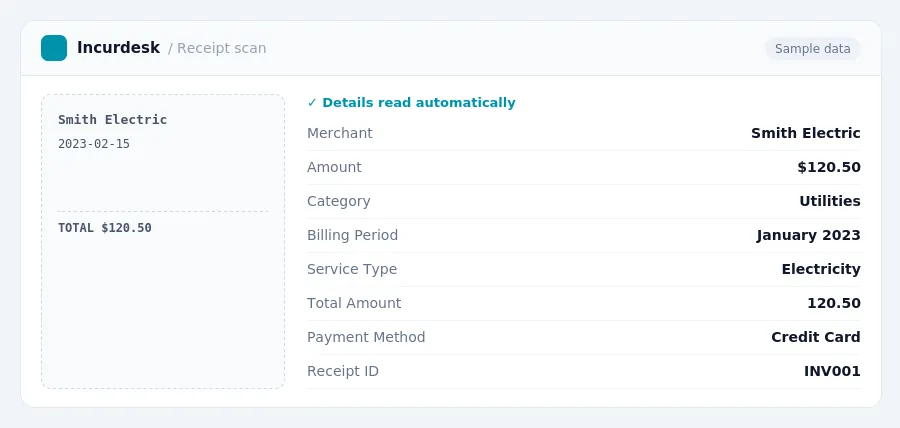The width and height of the screenshot is (900, 428).
Task: Select the January 2023 value
Action: coord(808,235)
